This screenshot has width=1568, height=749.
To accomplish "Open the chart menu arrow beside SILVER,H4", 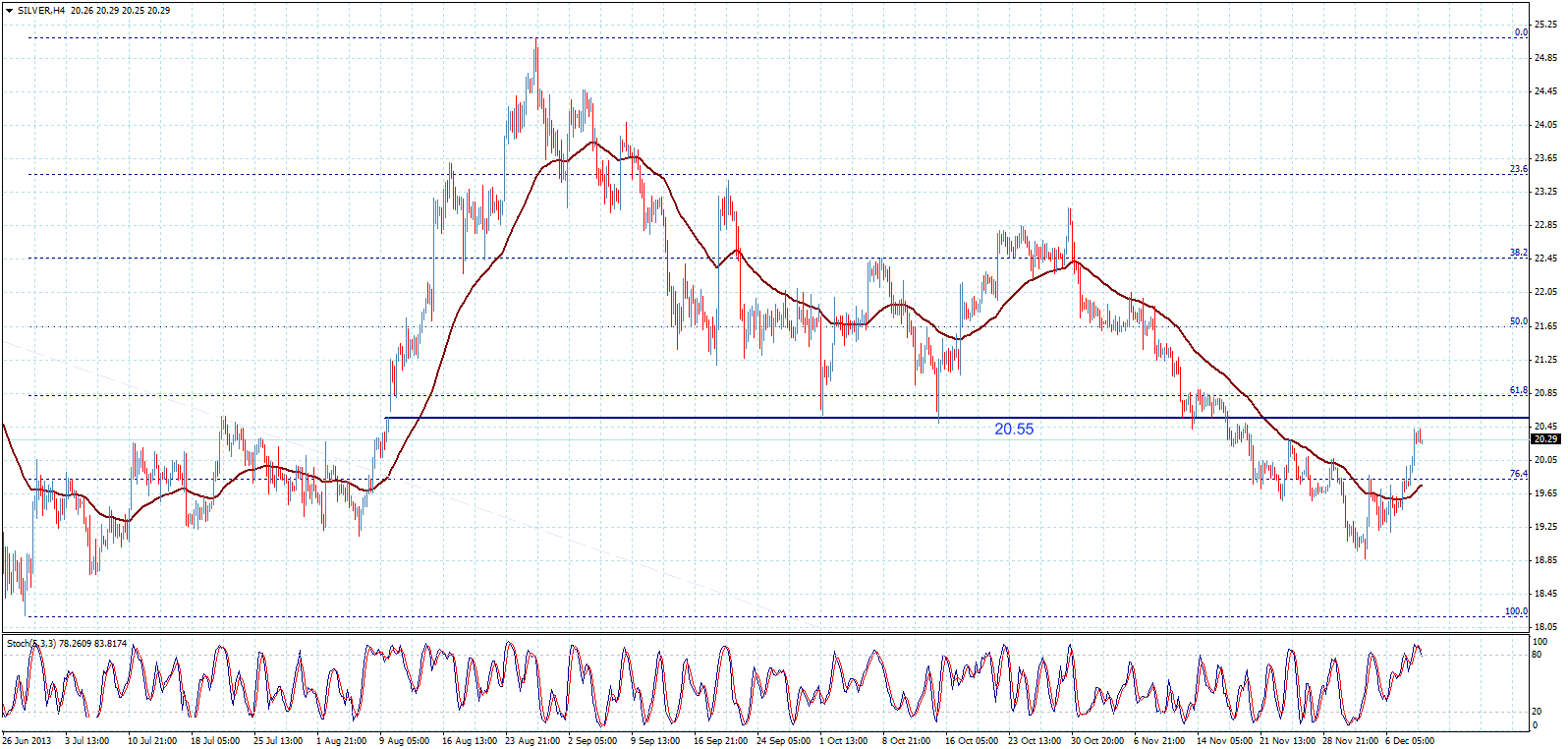I will (x=10, y=10).
